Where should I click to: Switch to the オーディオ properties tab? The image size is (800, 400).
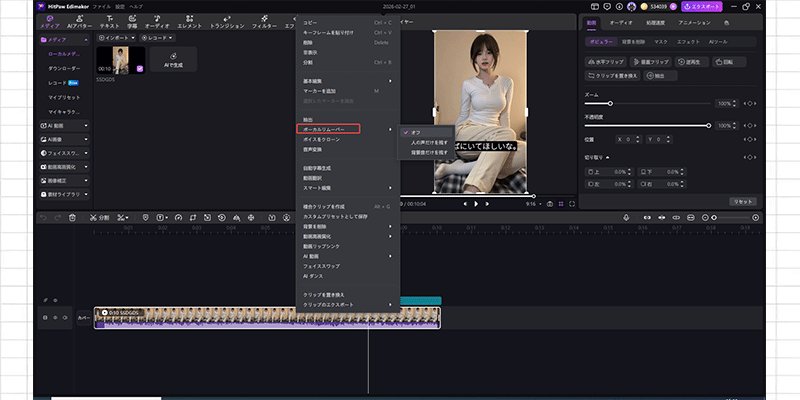pyautogui.click(x=621, y=23)
